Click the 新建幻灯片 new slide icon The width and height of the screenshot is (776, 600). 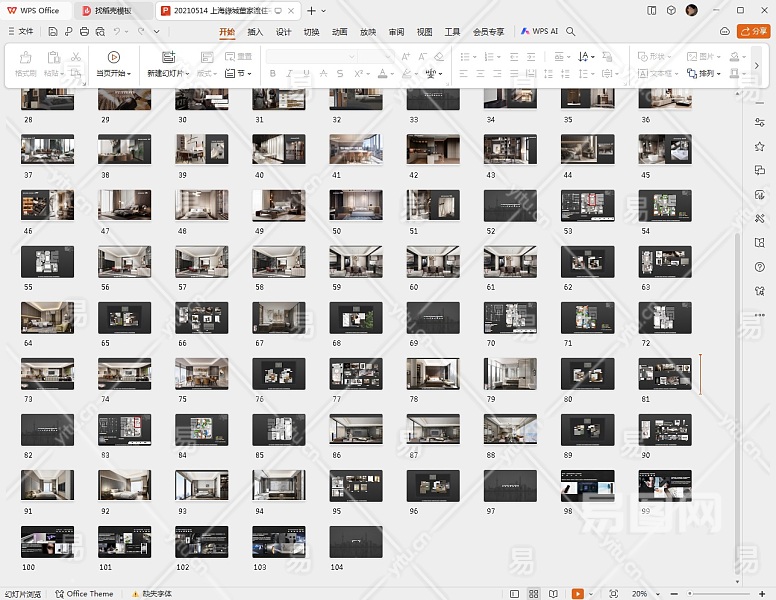168,57
